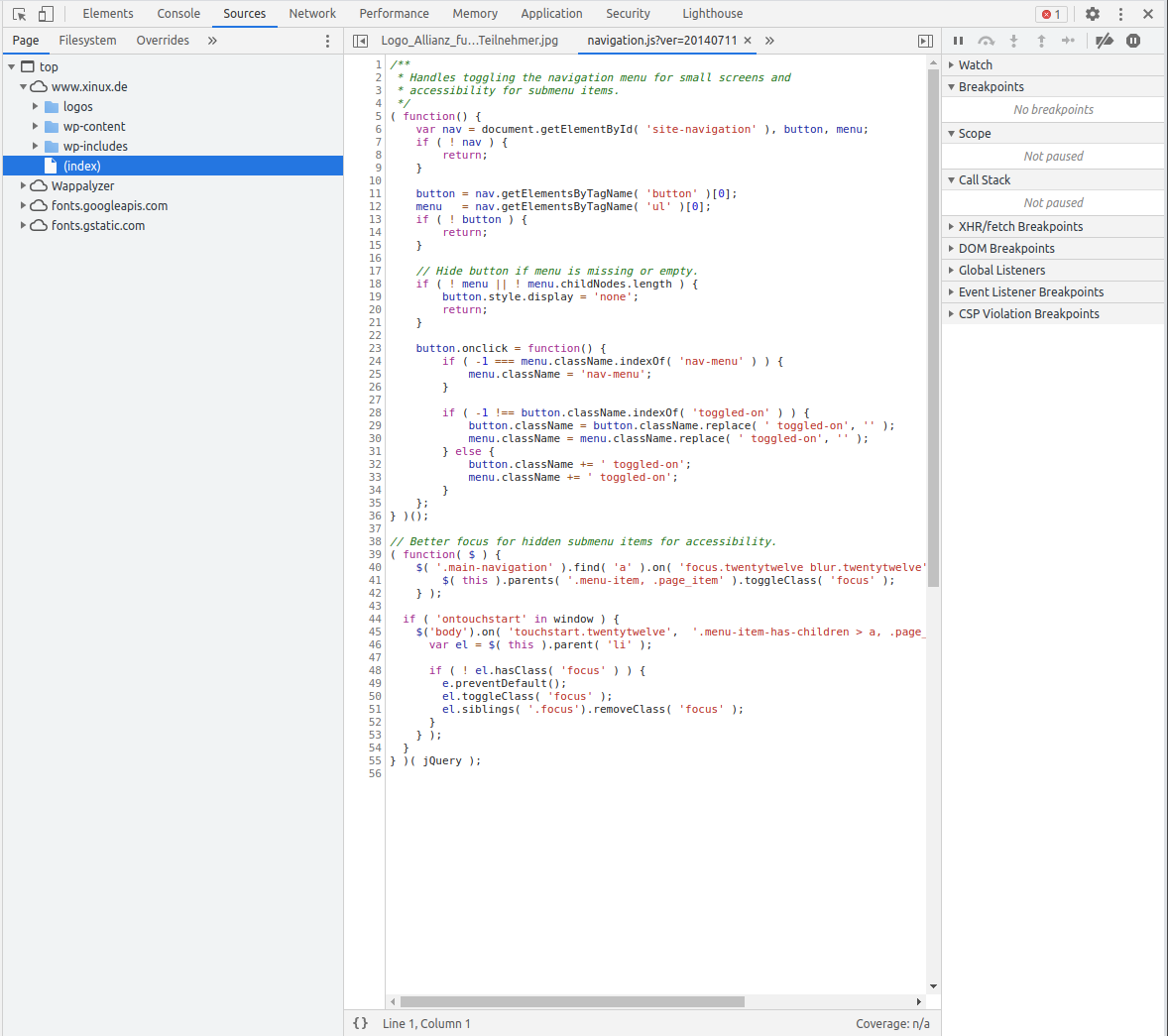Click the pretty print braces icon
The height and width of the screenshot is (1036, 1168).
click(361, 1023)
